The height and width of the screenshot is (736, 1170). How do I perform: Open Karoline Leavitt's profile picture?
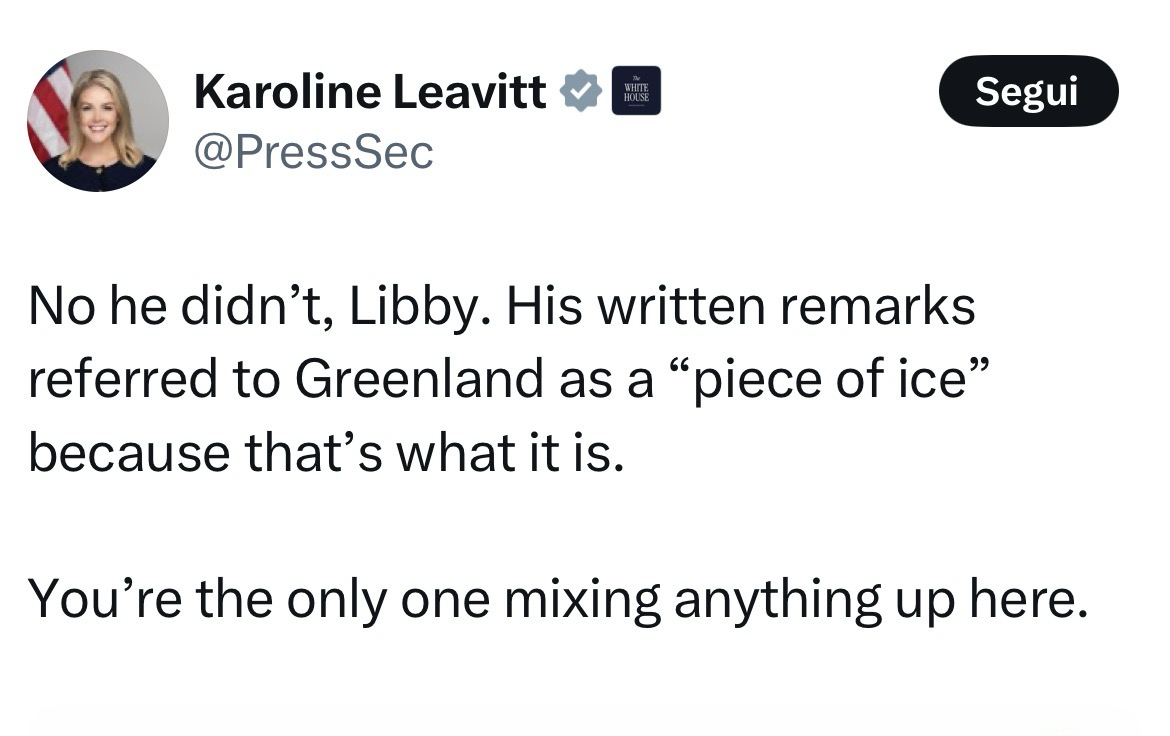(98, 121)
